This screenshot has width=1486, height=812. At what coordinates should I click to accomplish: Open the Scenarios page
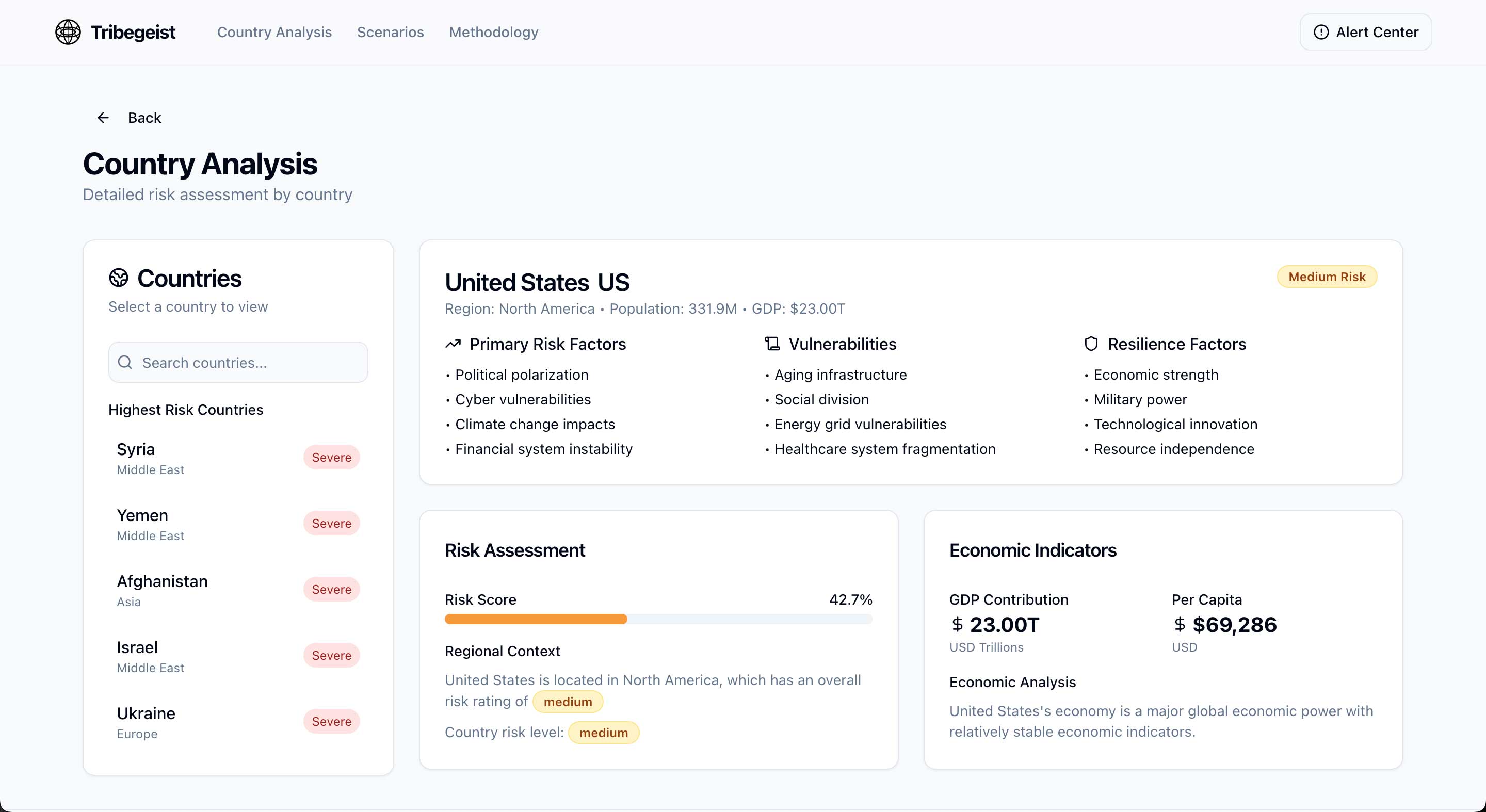[390, 33]
